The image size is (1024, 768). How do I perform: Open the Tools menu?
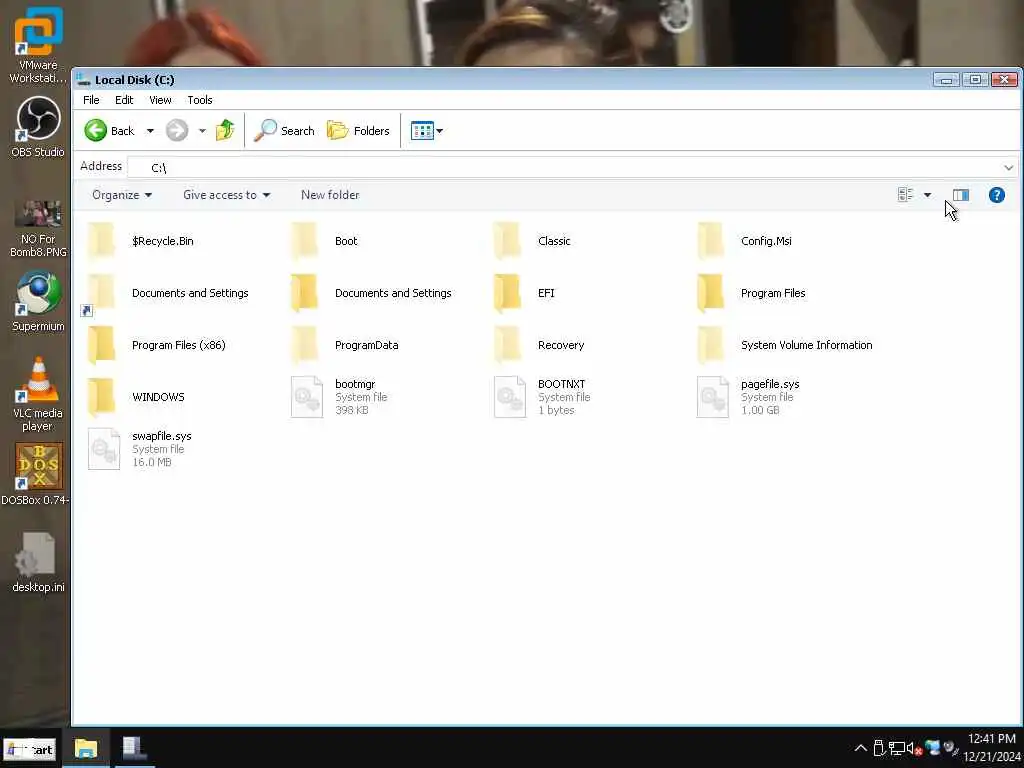click(x=200, y=100)
